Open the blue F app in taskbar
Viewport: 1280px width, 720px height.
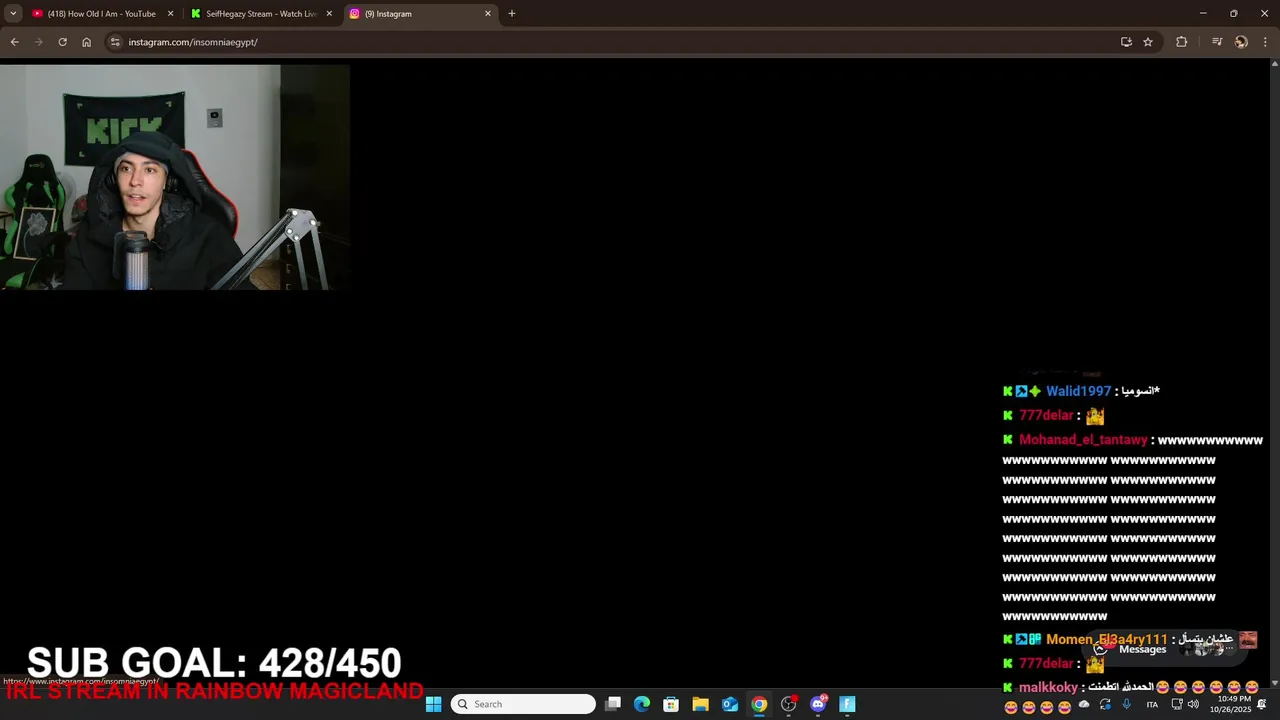pos(847,704)
